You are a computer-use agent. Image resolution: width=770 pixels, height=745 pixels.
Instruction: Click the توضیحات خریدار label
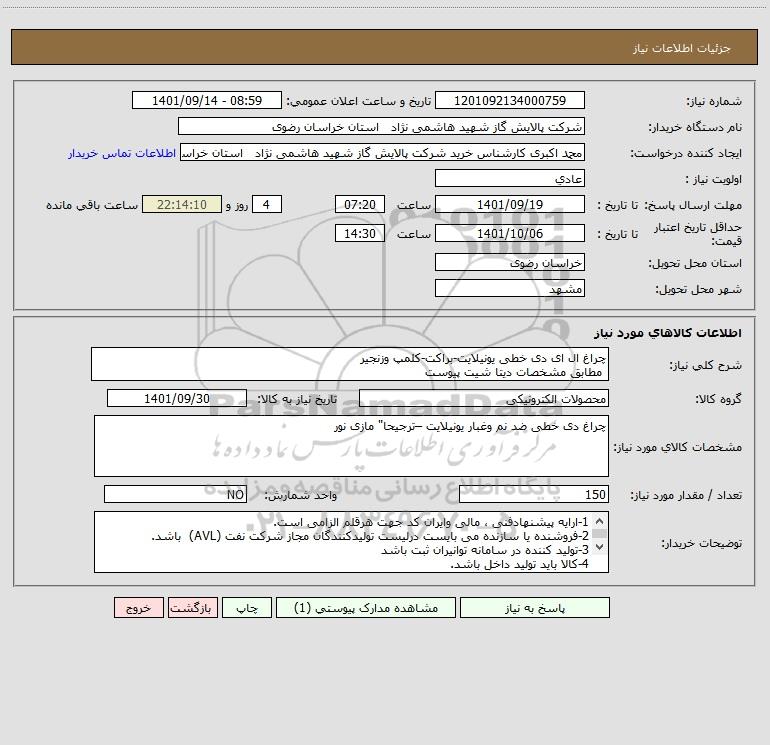pyautogui.click(x=702, y=543)
